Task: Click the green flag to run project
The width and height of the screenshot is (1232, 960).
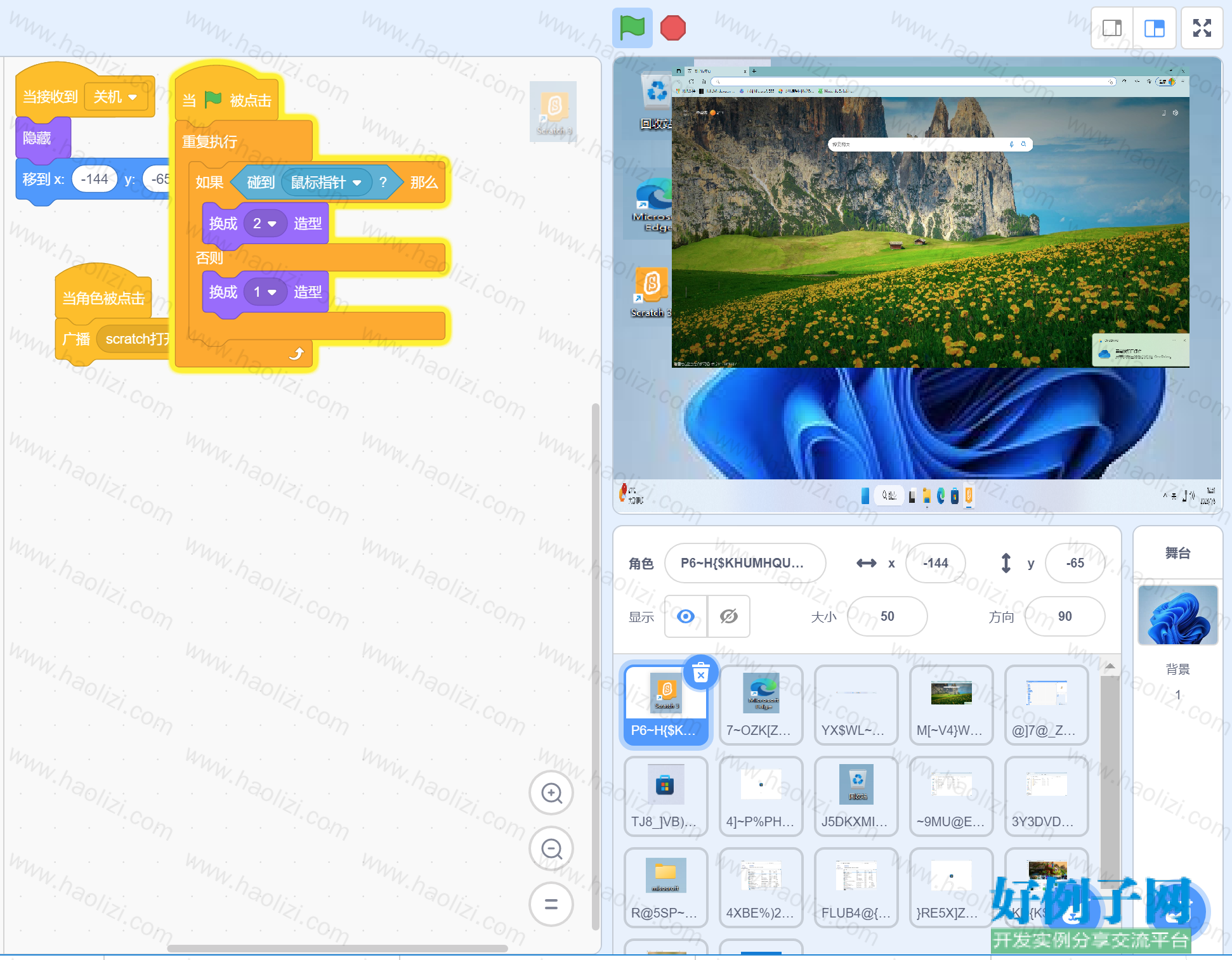Action: pos(632,28)
